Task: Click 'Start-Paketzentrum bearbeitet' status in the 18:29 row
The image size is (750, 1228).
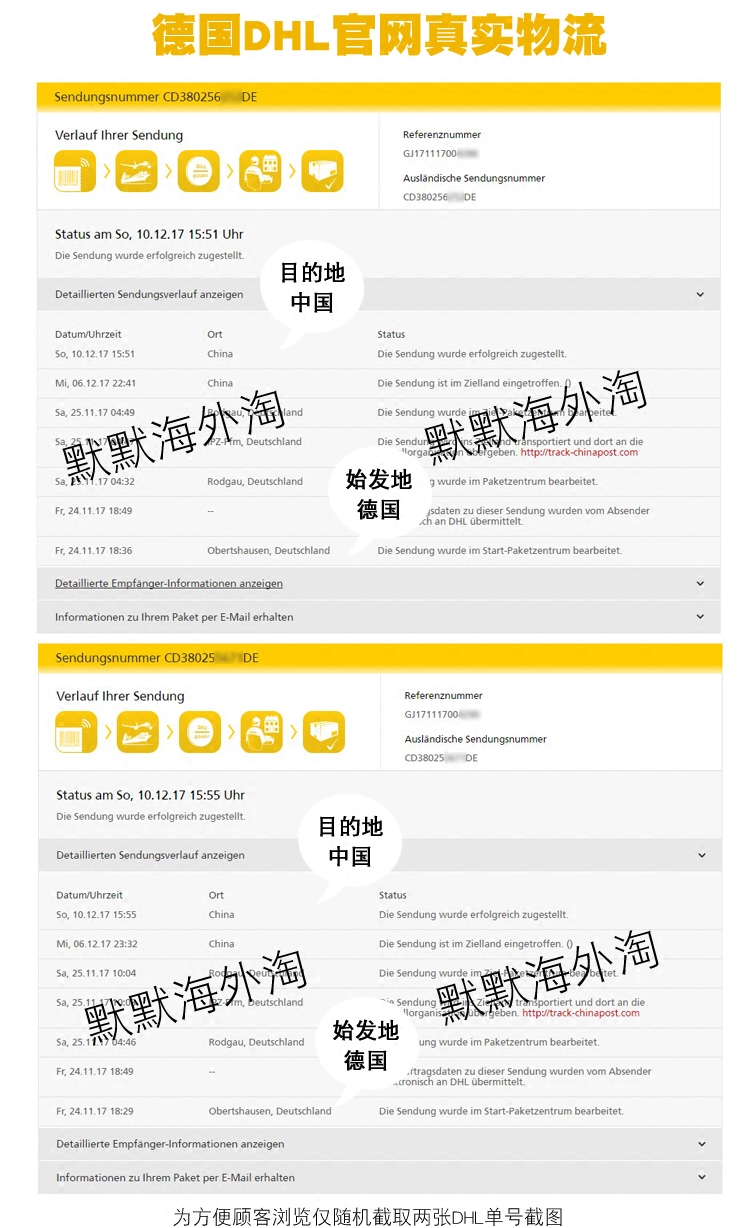Action: coord(501,1111)
